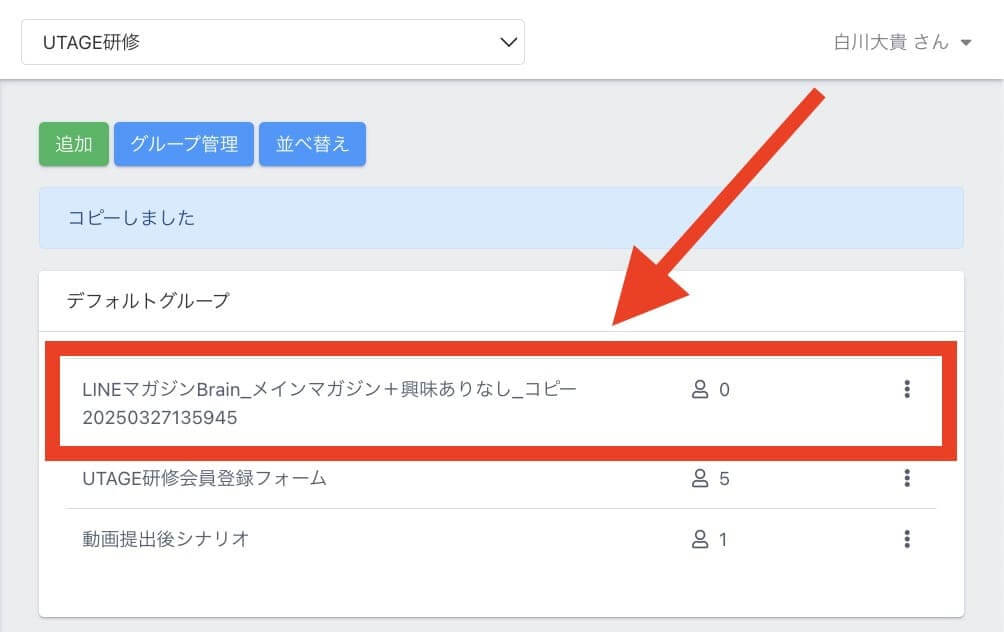
Task: Open the UTAGE研修会員登録フォーム scenario
Action: (x=204, y=478)
